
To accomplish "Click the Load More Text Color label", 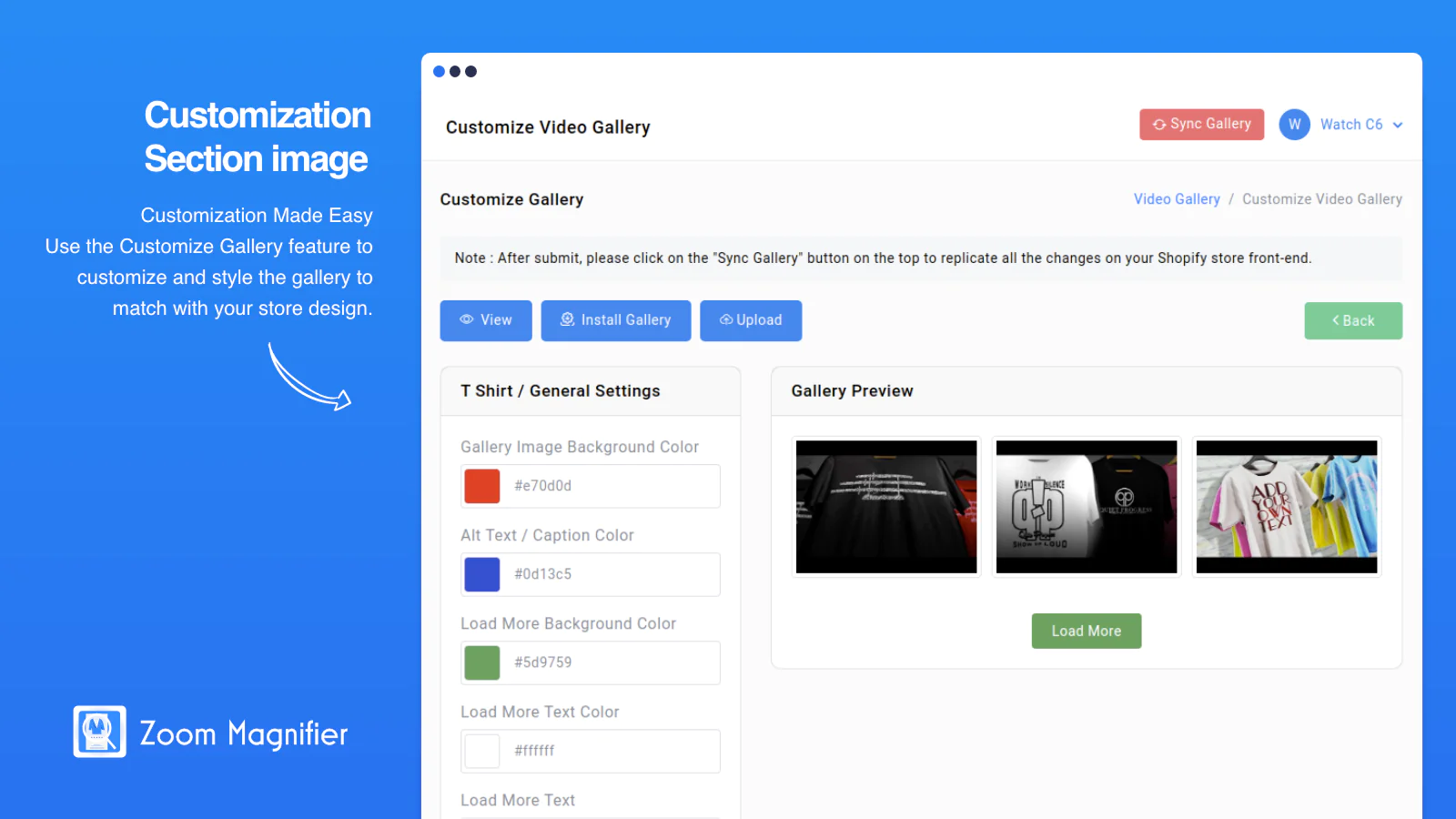I will (540, 712).
